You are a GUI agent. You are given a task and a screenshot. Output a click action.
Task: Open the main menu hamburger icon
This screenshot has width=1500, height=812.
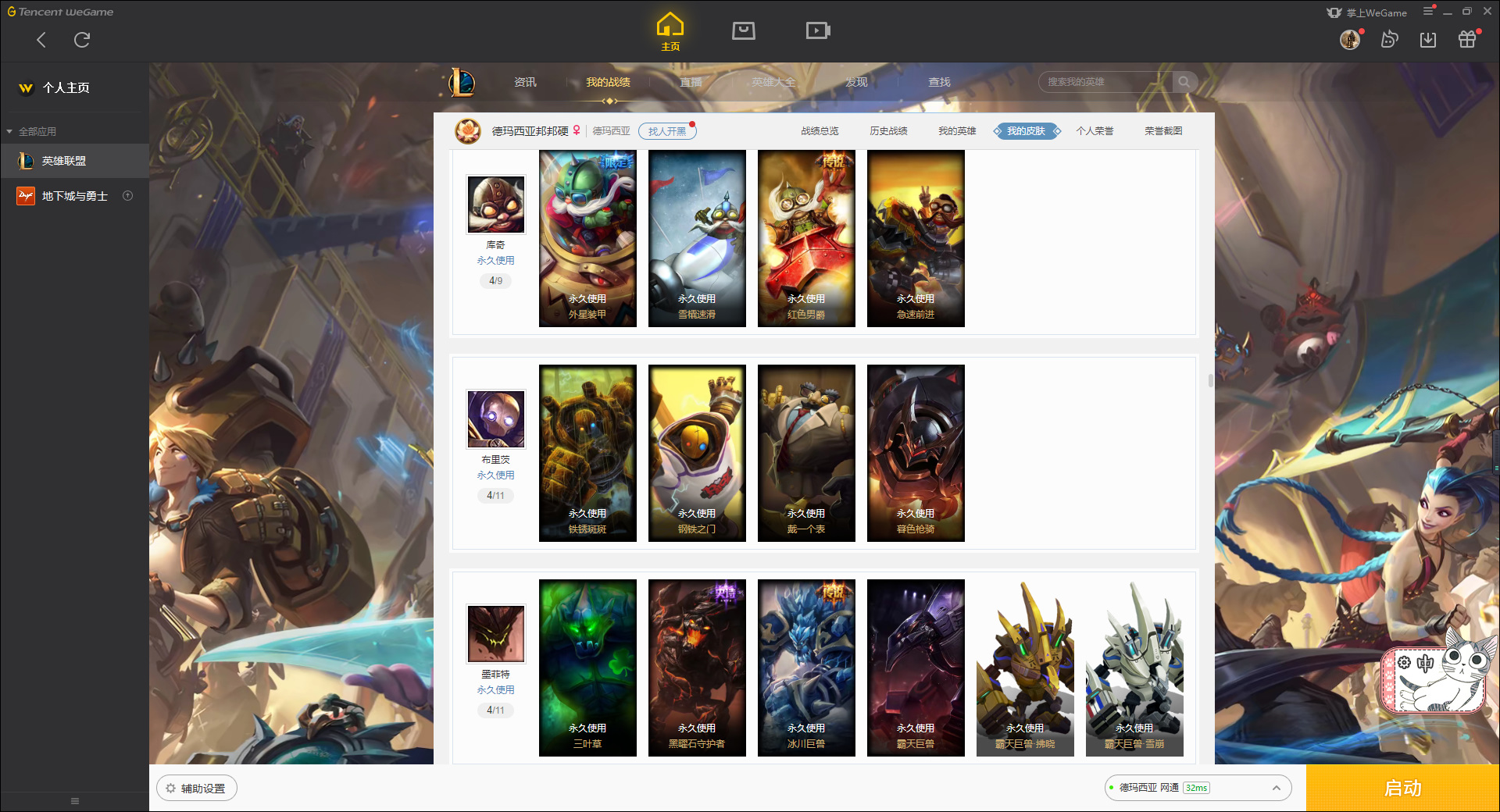pos(1428,11)
